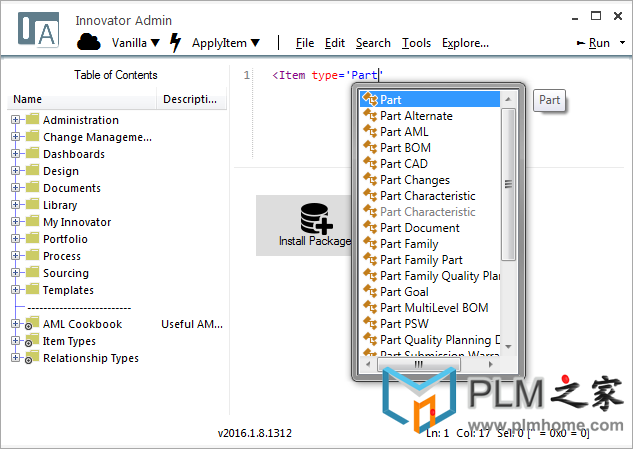Expand the My Innovator tree node

[x=15, y=222]
